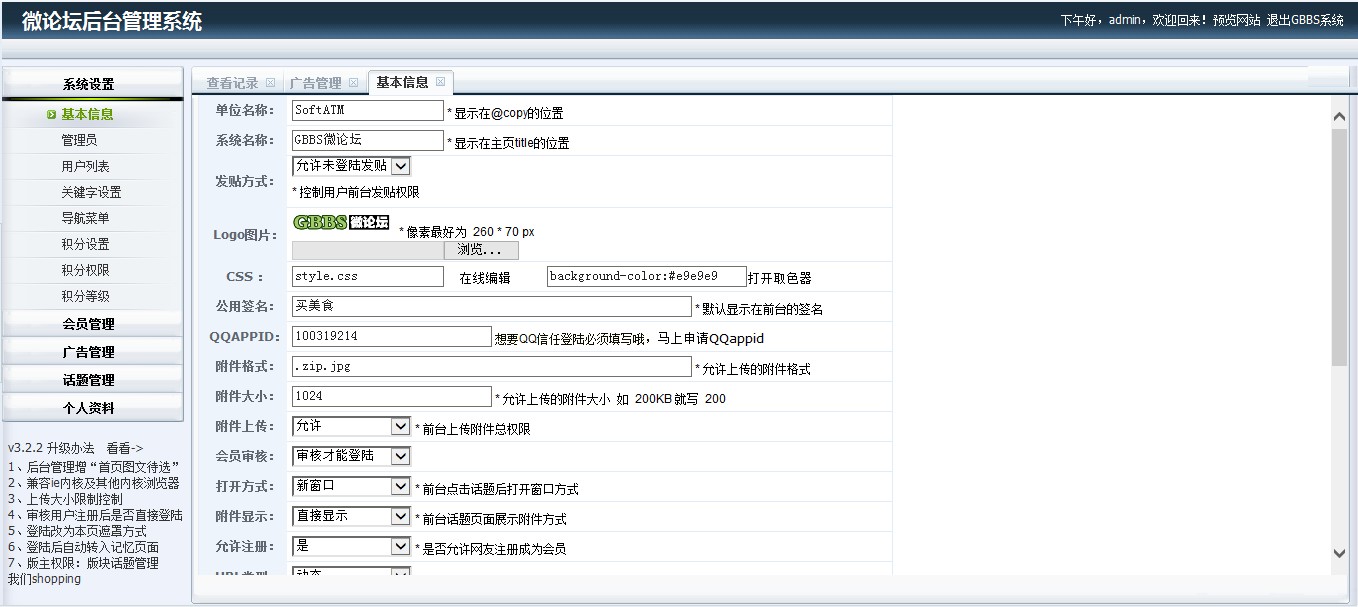This screenshot has height=607, width=1358.
Task: Click into the 附件大小 field containing 1024
Action: pos(391,396)
